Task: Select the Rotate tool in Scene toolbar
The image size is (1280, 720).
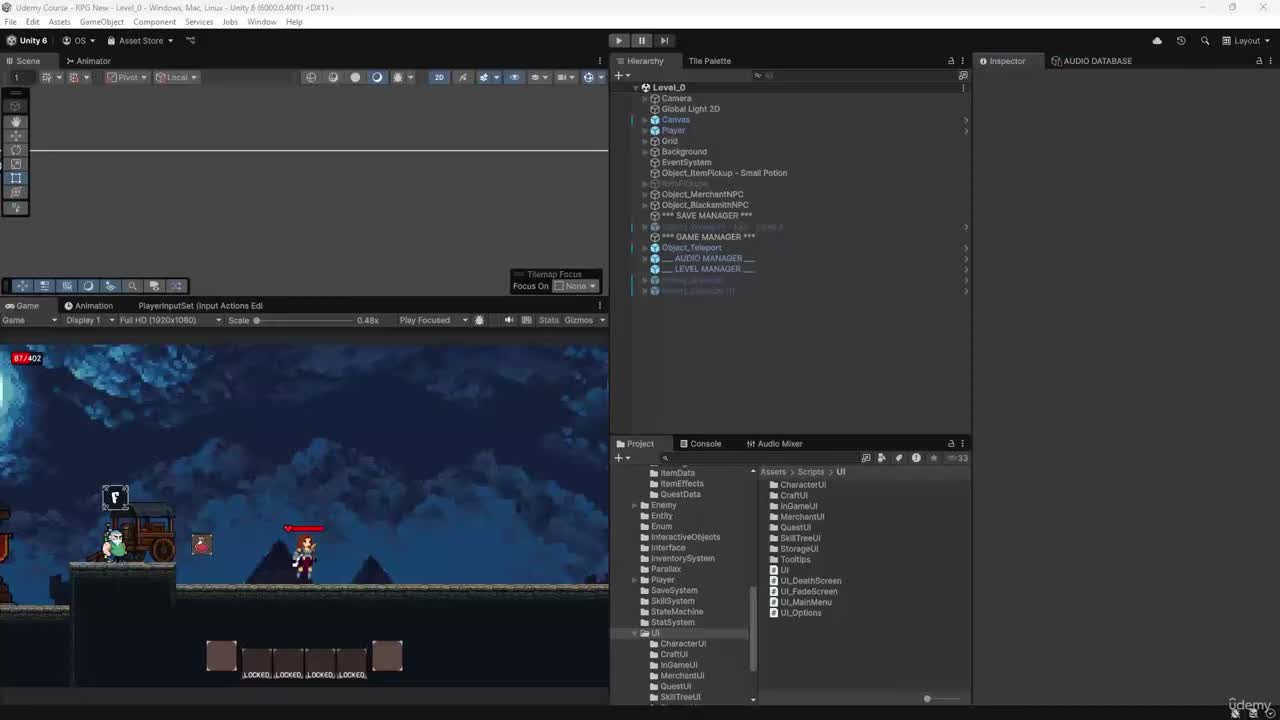Action: click(x=16, y=150)
